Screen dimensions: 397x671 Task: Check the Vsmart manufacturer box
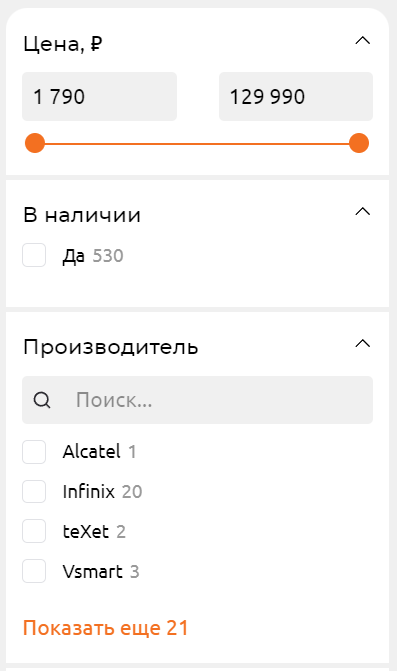point(34,571)
